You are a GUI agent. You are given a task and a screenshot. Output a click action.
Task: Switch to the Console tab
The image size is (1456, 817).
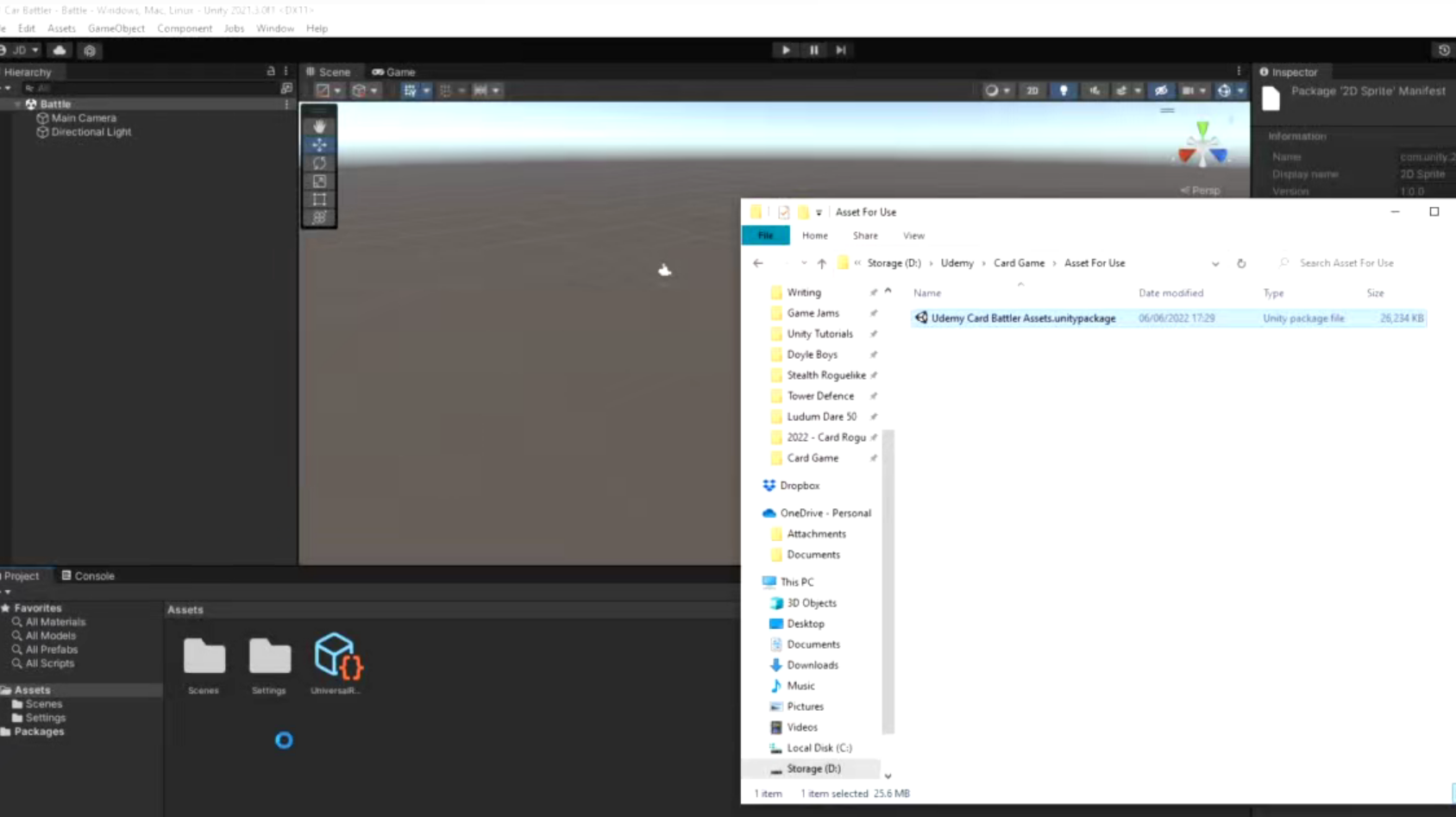pos(88,575)
